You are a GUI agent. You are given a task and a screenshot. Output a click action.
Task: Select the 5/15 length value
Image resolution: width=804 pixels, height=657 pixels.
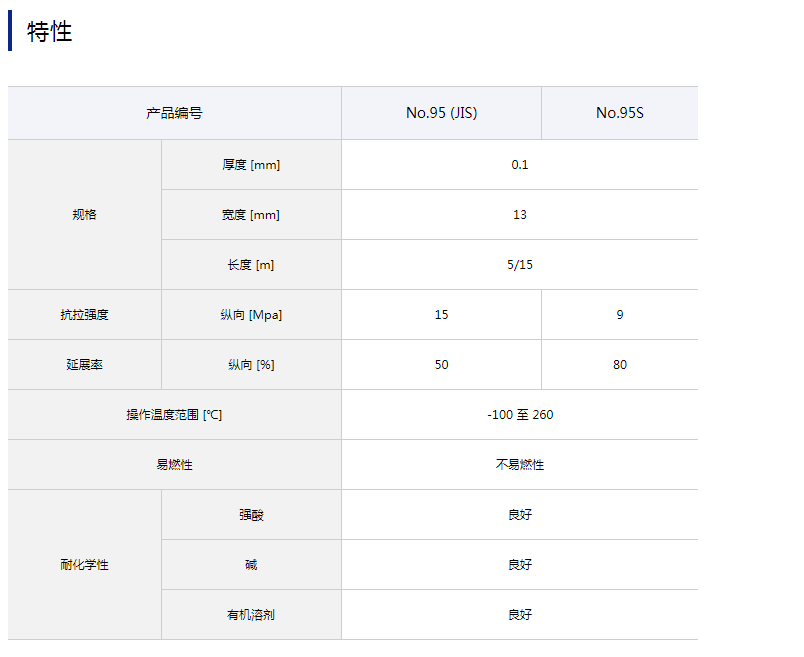coord(519,265)
